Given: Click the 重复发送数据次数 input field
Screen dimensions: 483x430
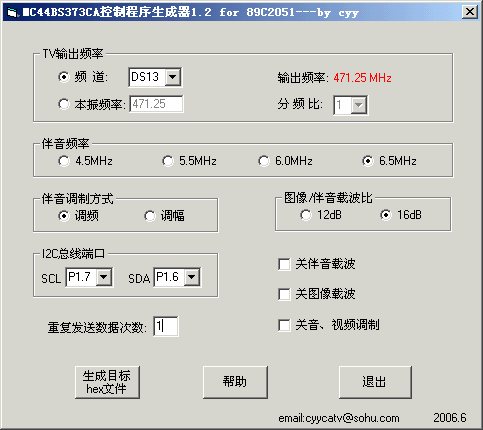Looking at the screenshot, I should pyautogui.click(x=166, y=326).
